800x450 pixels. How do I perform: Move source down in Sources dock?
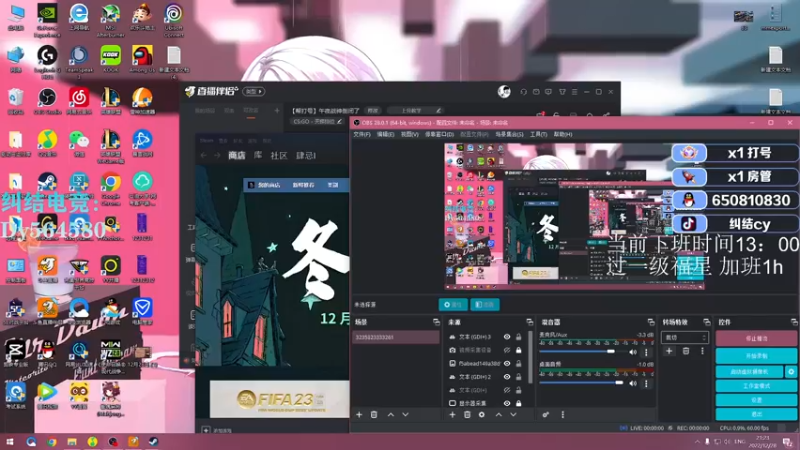click(513, 415)
